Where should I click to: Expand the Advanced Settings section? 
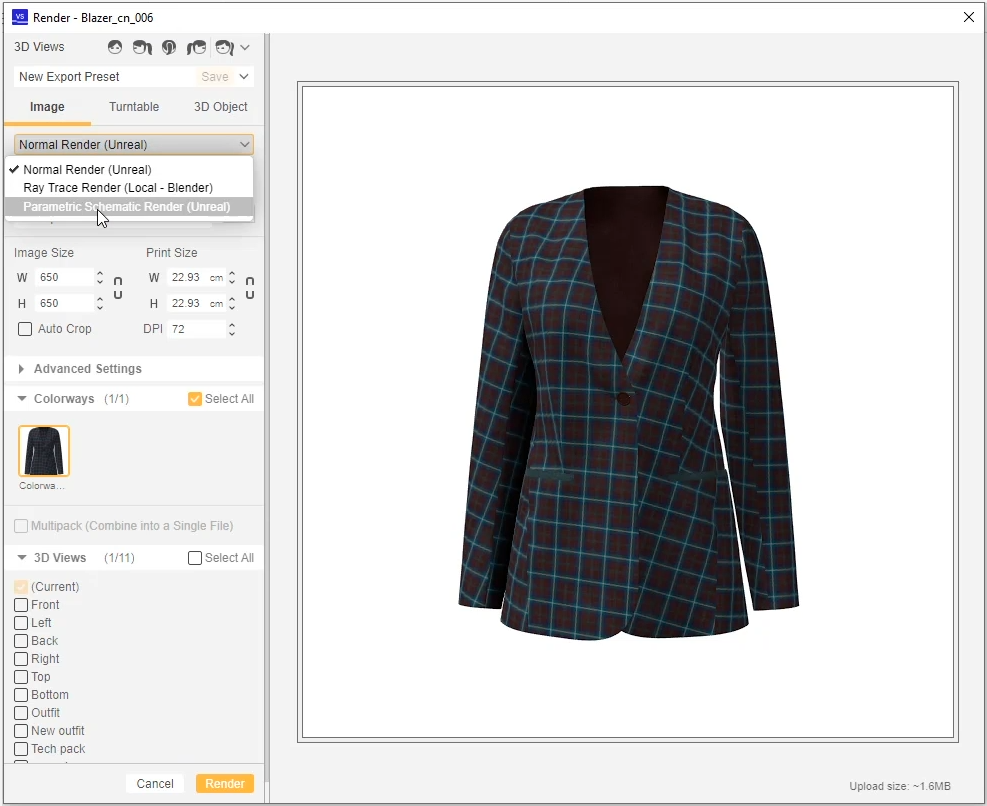coord(22,368)
